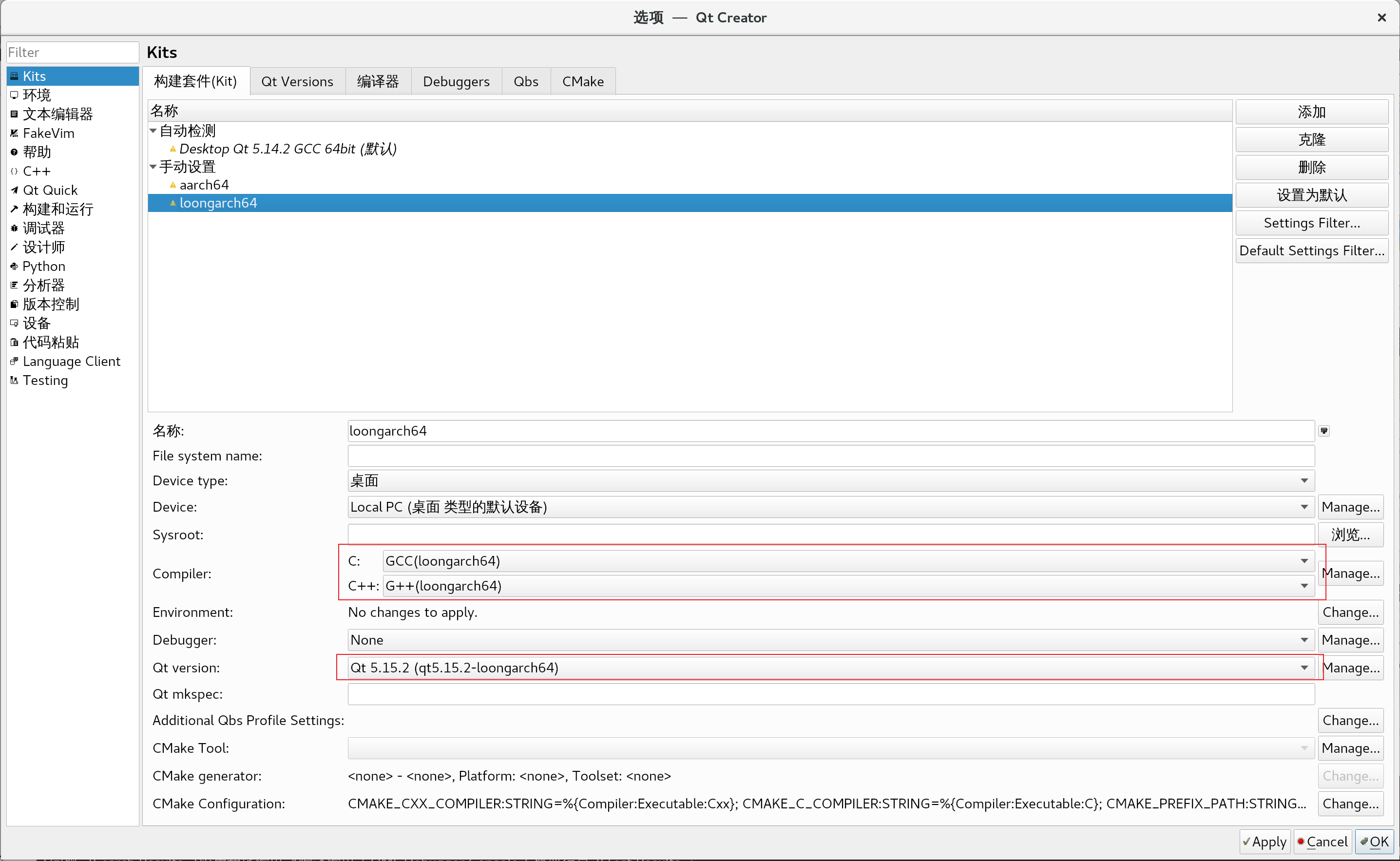Open the CMake tab
Image resolution: width=1400 pixels, height=861 pixels.
click(x=582, y=81)
